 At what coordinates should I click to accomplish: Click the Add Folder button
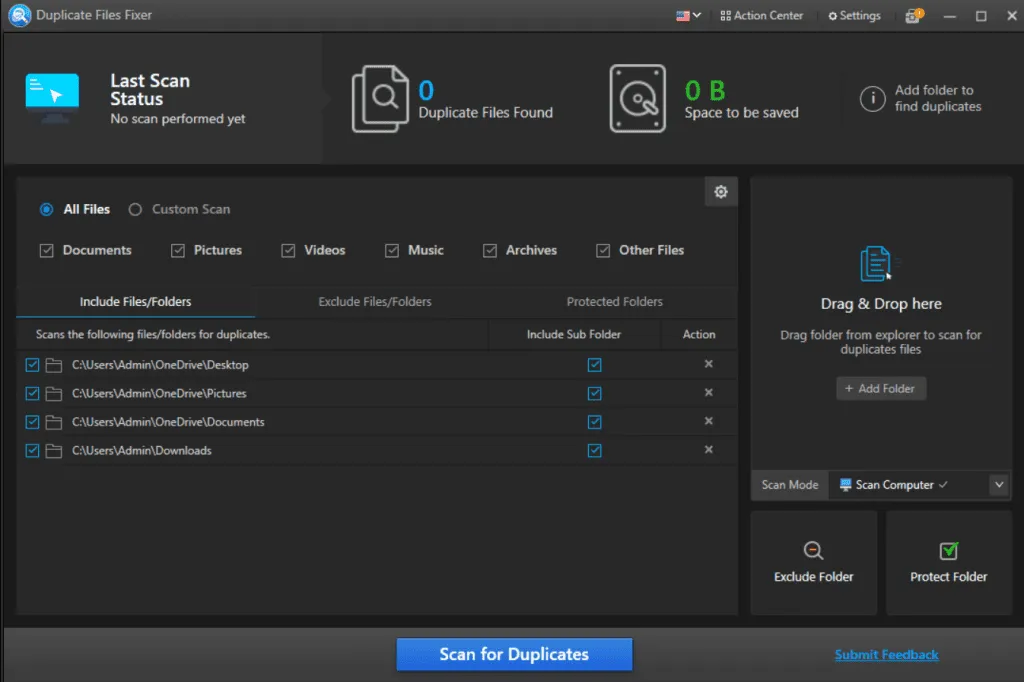(880, 388)
